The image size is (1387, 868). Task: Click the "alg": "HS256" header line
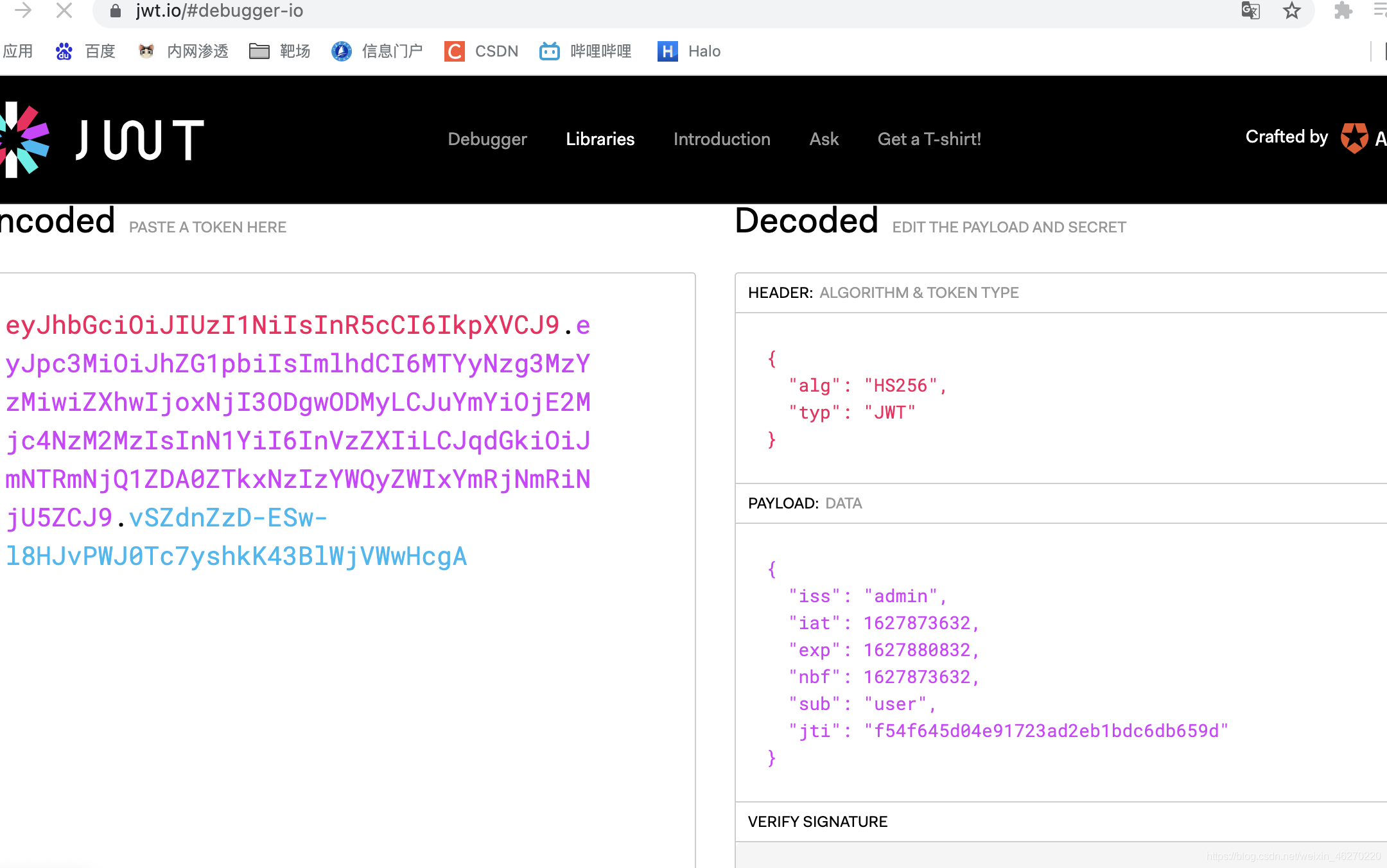867,385
